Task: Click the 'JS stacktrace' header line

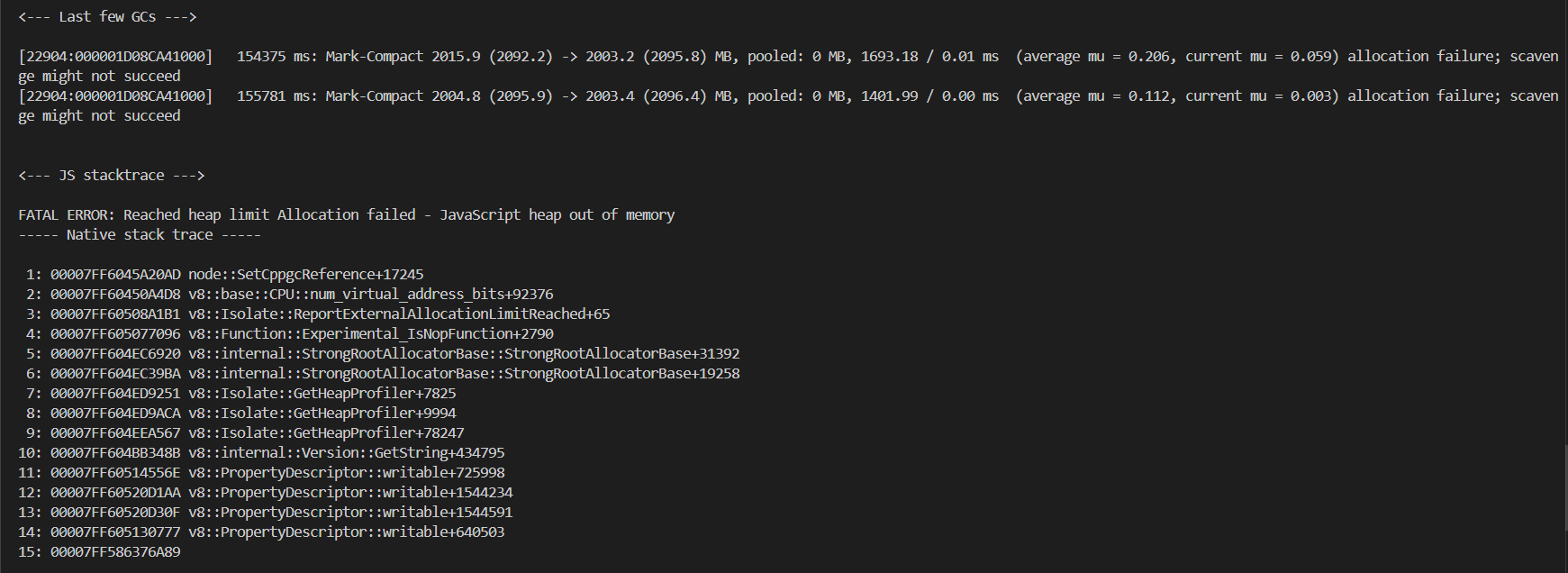Action: click(x=111, y=175)
